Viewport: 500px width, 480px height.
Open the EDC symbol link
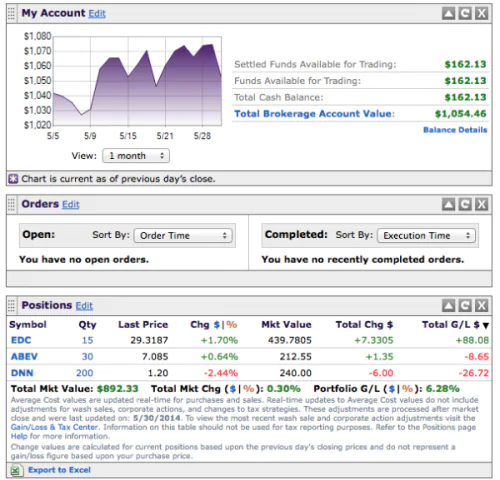[x=21, y=340]
